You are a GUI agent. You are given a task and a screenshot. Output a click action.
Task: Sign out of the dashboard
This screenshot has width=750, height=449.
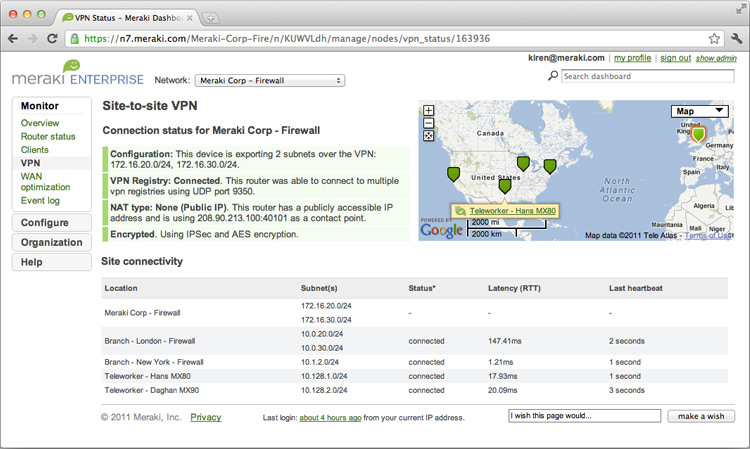[675, 58]
